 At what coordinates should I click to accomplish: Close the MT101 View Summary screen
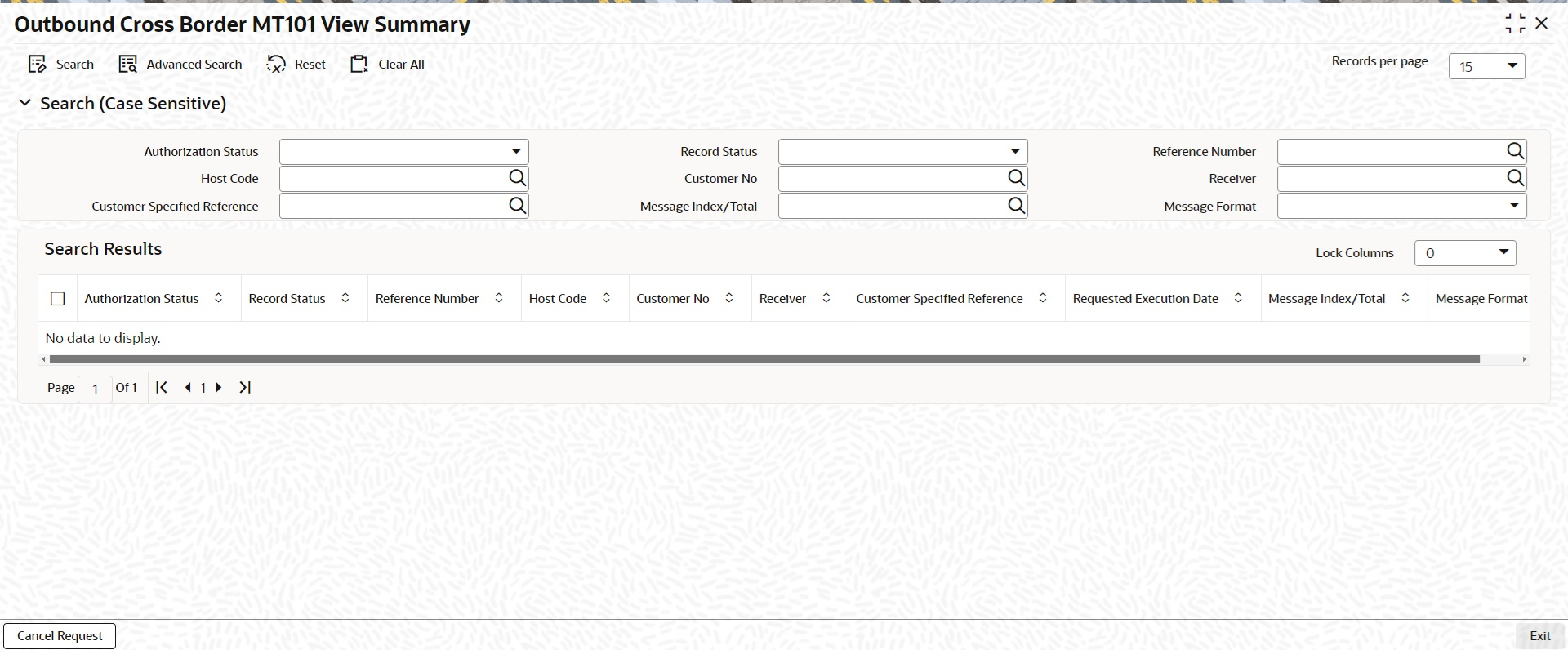[1542, 24]
